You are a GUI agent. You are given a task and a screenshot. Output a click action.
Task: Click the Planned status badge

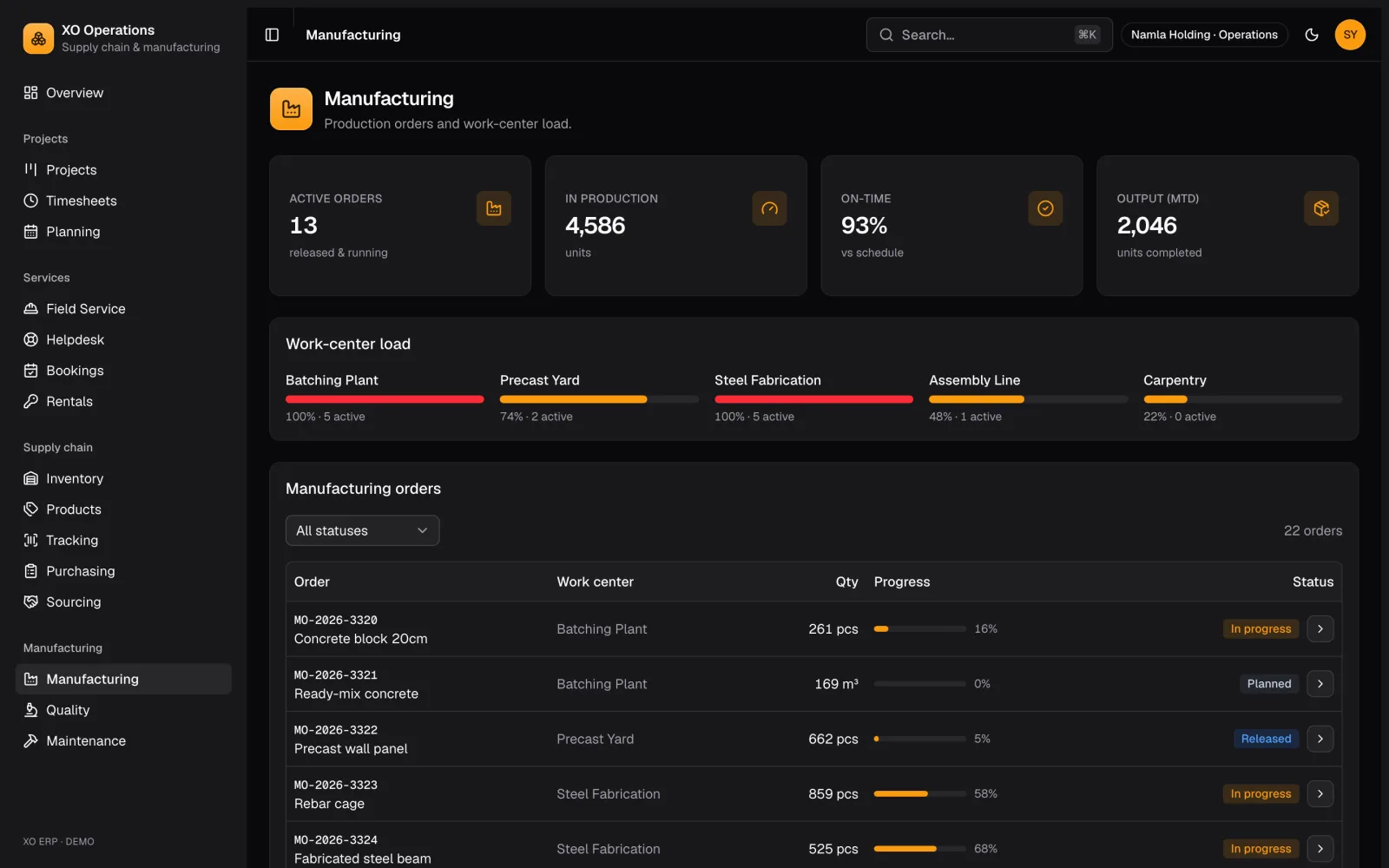(x=1269, y=684)
